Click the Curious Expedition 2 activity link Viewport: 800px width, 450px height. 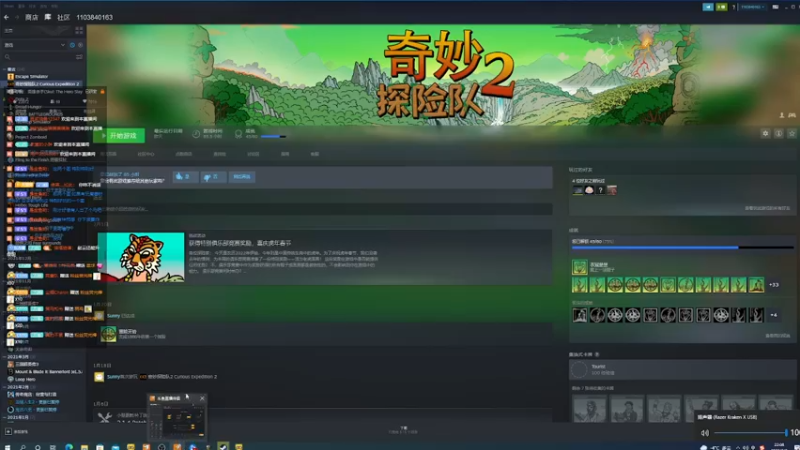click(x=182, y=377)
